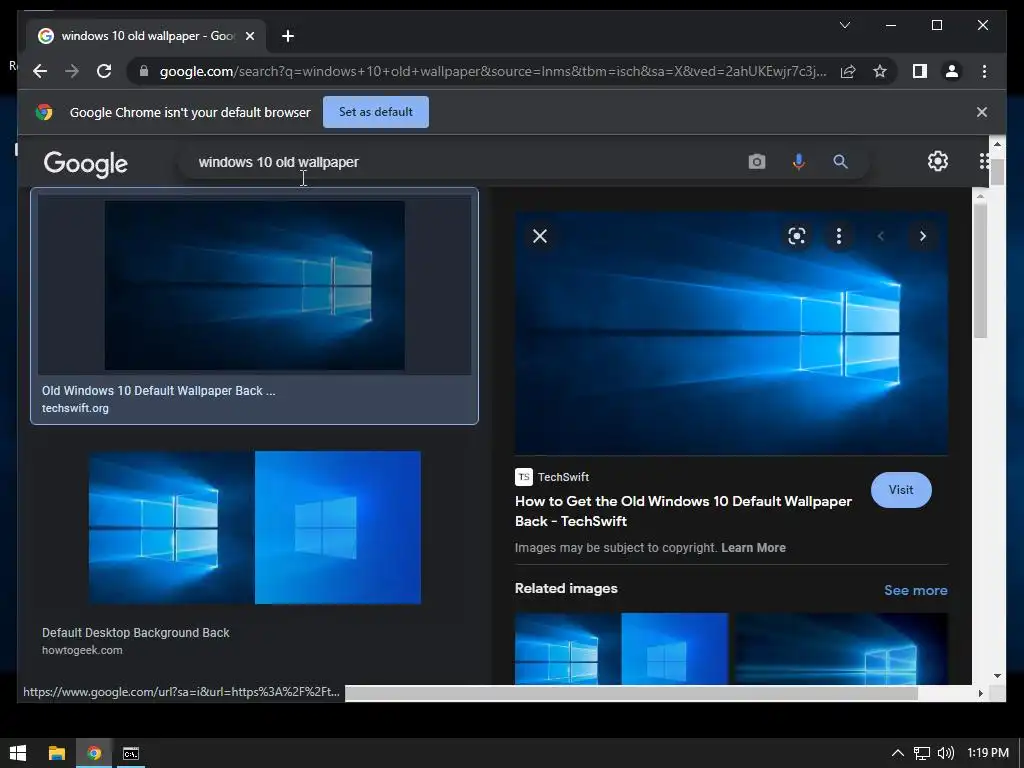This screenshot has height=768, width=1024.
Task: Open second related image thumbnail
Action: tap(842, 648)
